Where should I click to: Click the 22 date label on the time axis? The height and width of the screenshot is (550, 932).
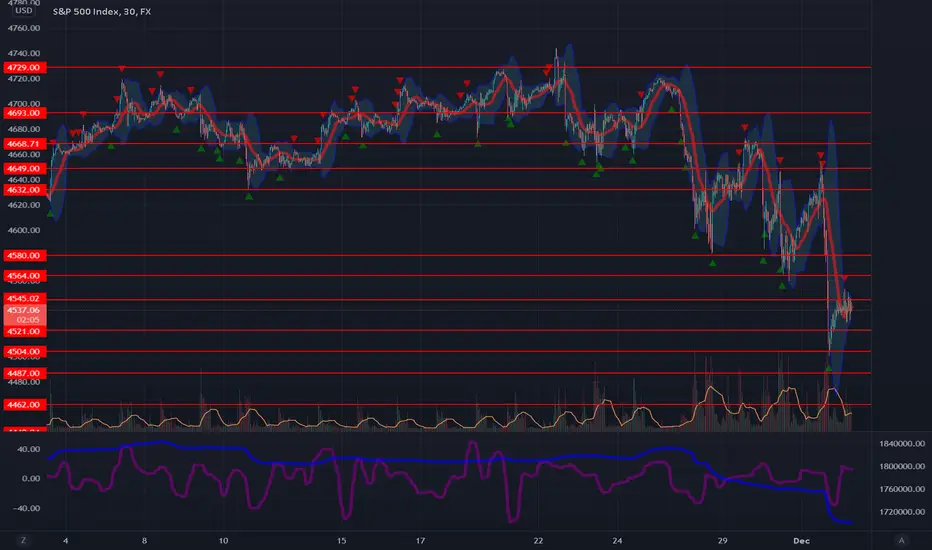point(538,540)
